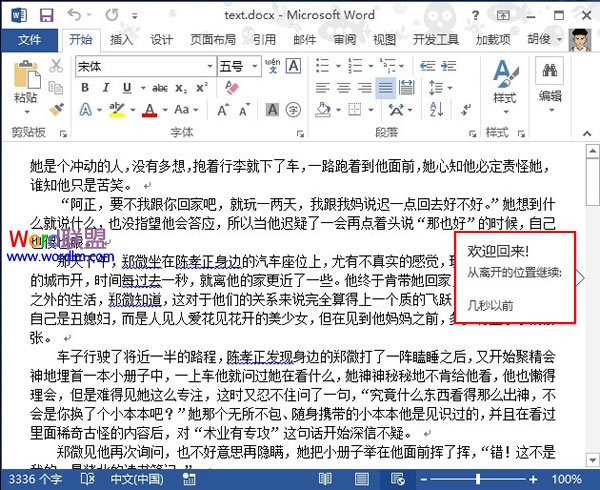Toggle Bold formatting
The height and width of the screenshot is (490, 600).
pos(86,87)
